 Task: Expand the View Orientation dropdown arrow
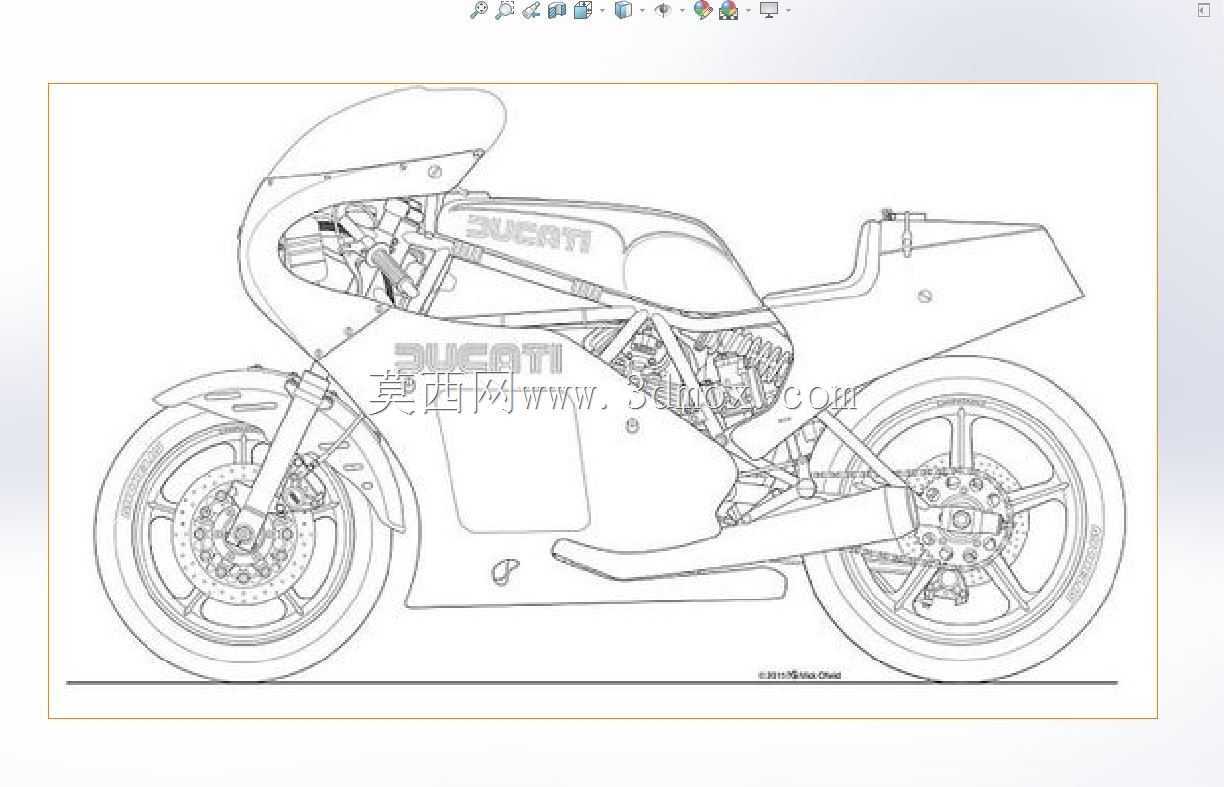pyautogui.click(x=602, y=10)
